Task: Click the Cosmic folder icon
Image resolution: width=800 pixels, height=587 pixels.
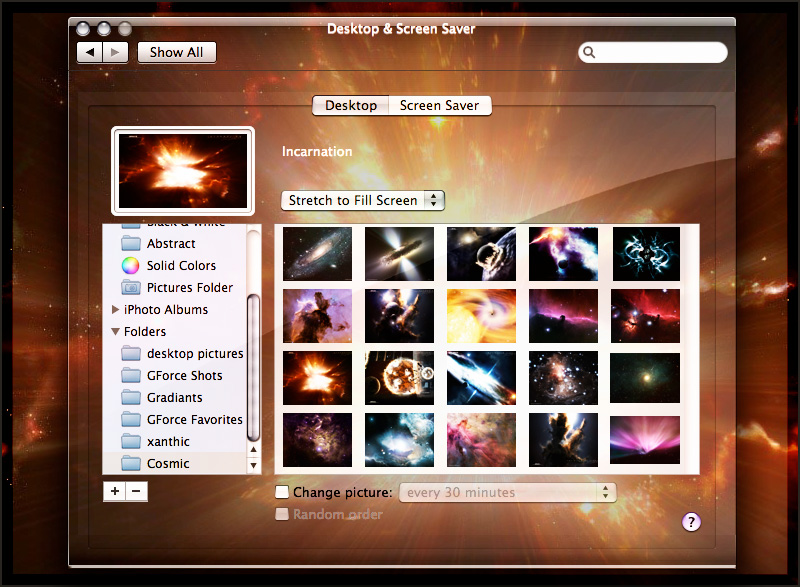Action: coord(131,463)
